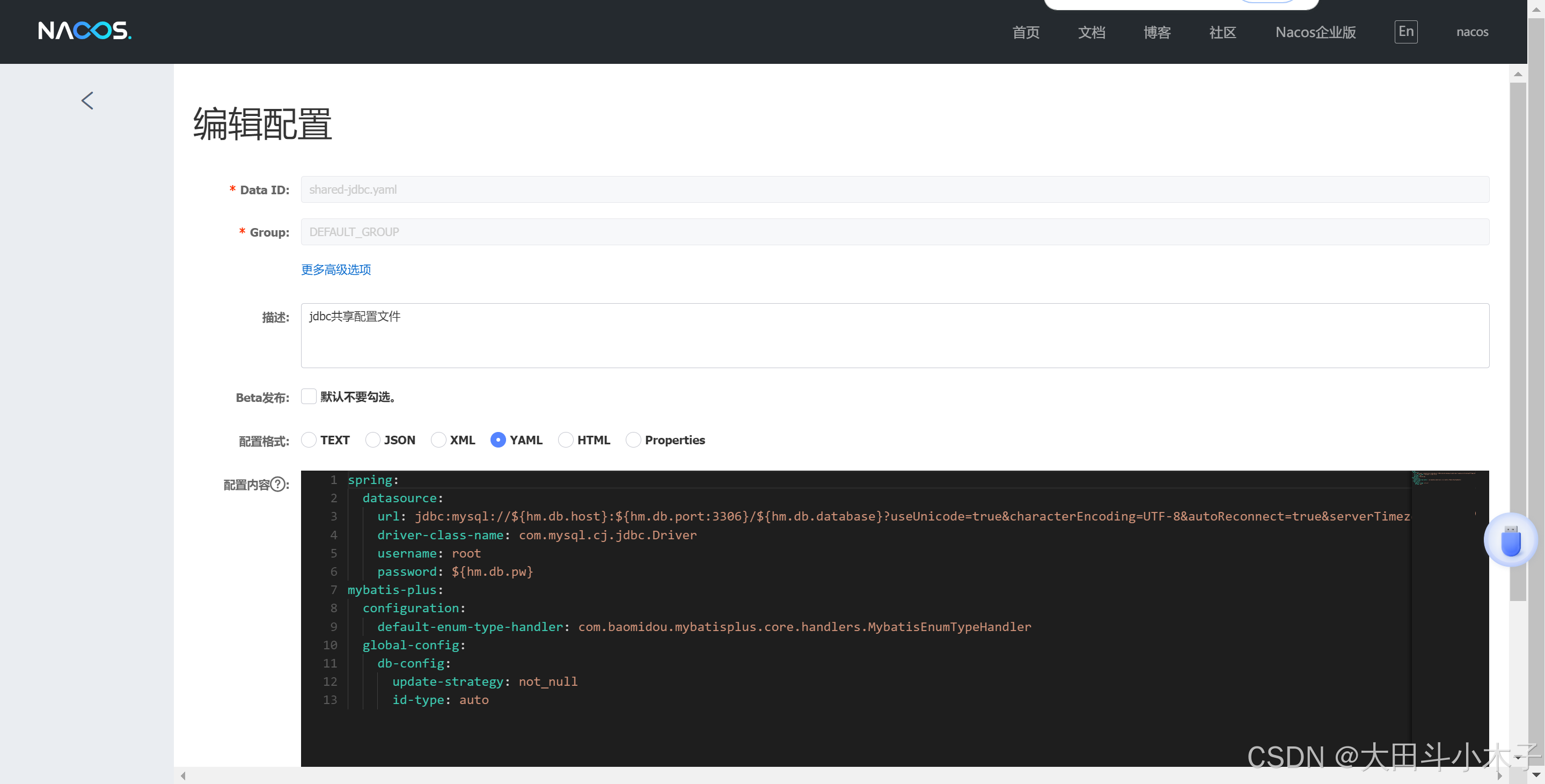Screen dimensions: 1545x784
Task: Click 'datasource:' on line 2
Action: 402,498
